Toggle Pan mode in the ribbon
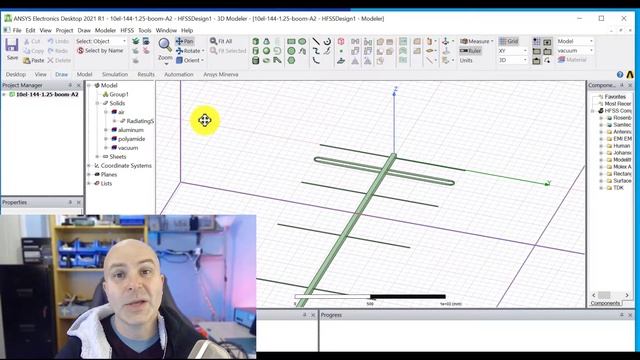The height and width of the screenshot is (360, 640). 184,41
